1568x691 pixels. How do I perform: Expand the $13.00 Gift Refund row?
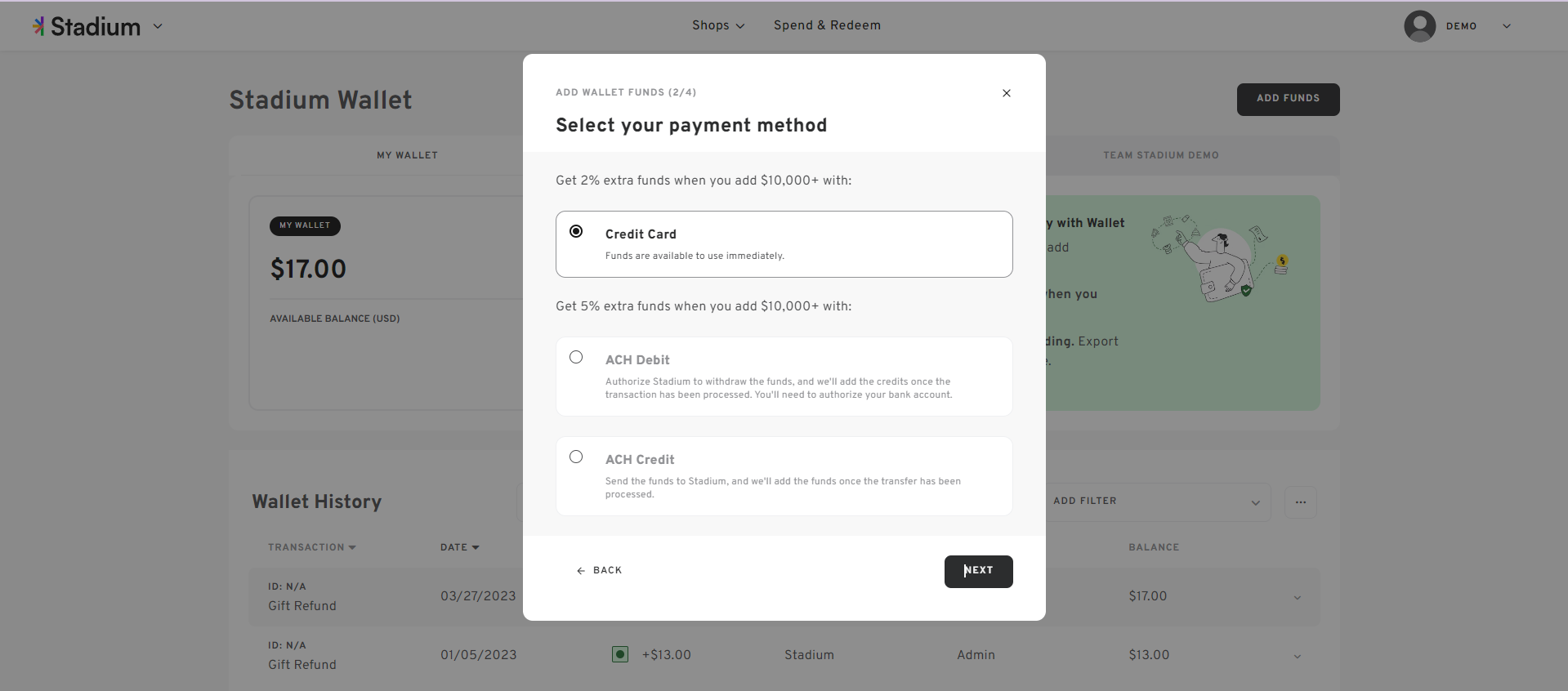pyautogui.click(x=1298, y=657)
